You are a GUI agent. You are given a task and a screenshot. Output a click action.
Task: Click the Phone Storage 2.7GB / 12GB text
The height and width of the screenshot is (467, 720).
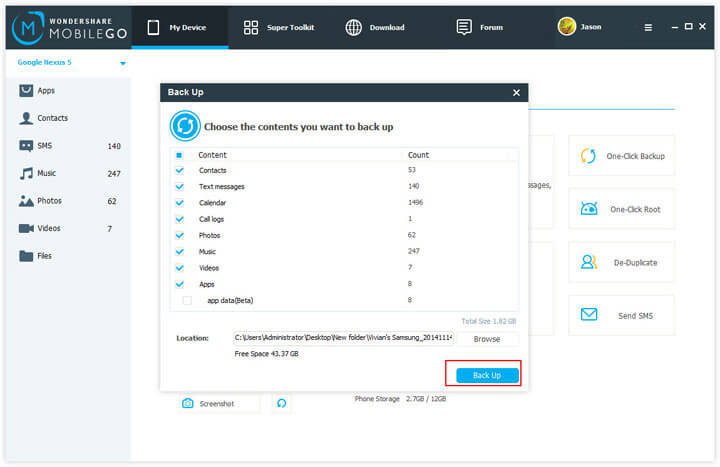[x=400, y=399]
